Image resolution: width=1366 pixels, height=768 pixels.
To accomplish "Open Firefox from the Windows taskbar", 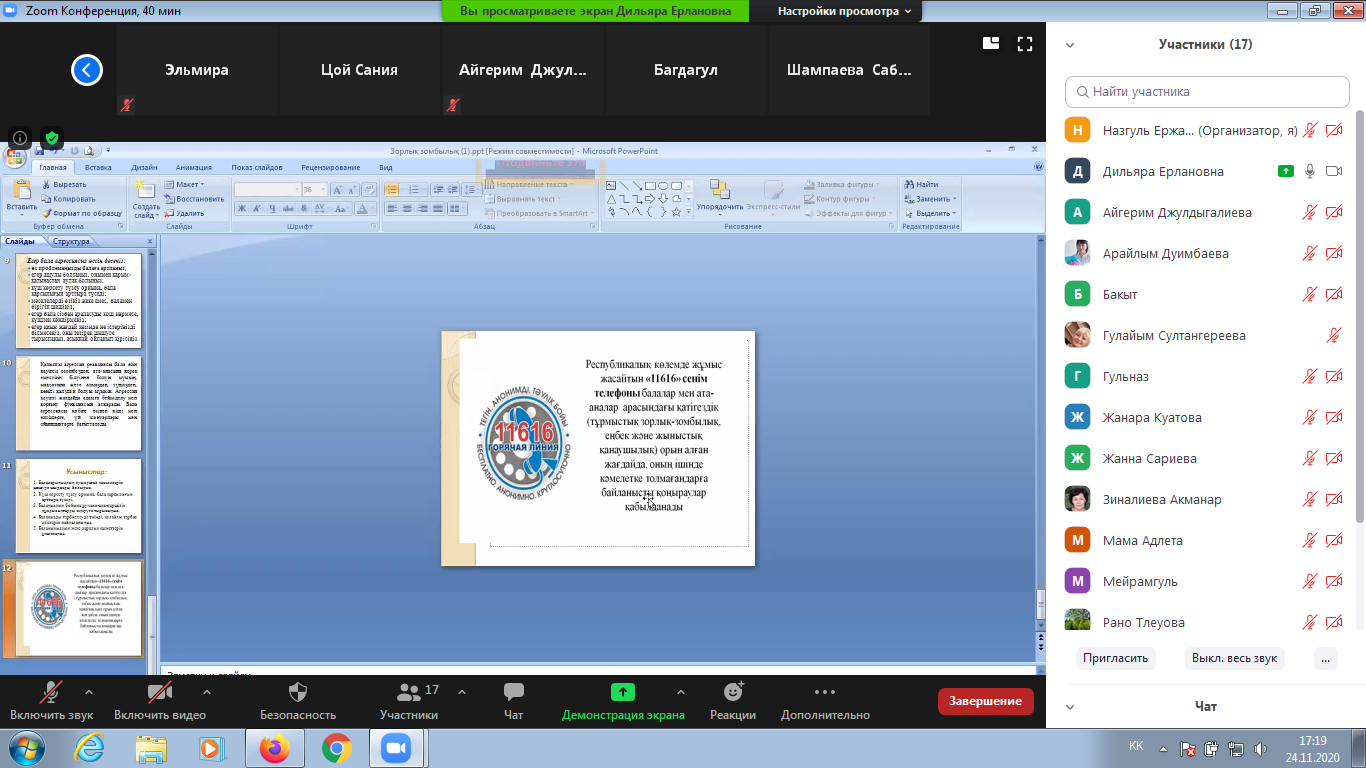I will coord(274,747).
